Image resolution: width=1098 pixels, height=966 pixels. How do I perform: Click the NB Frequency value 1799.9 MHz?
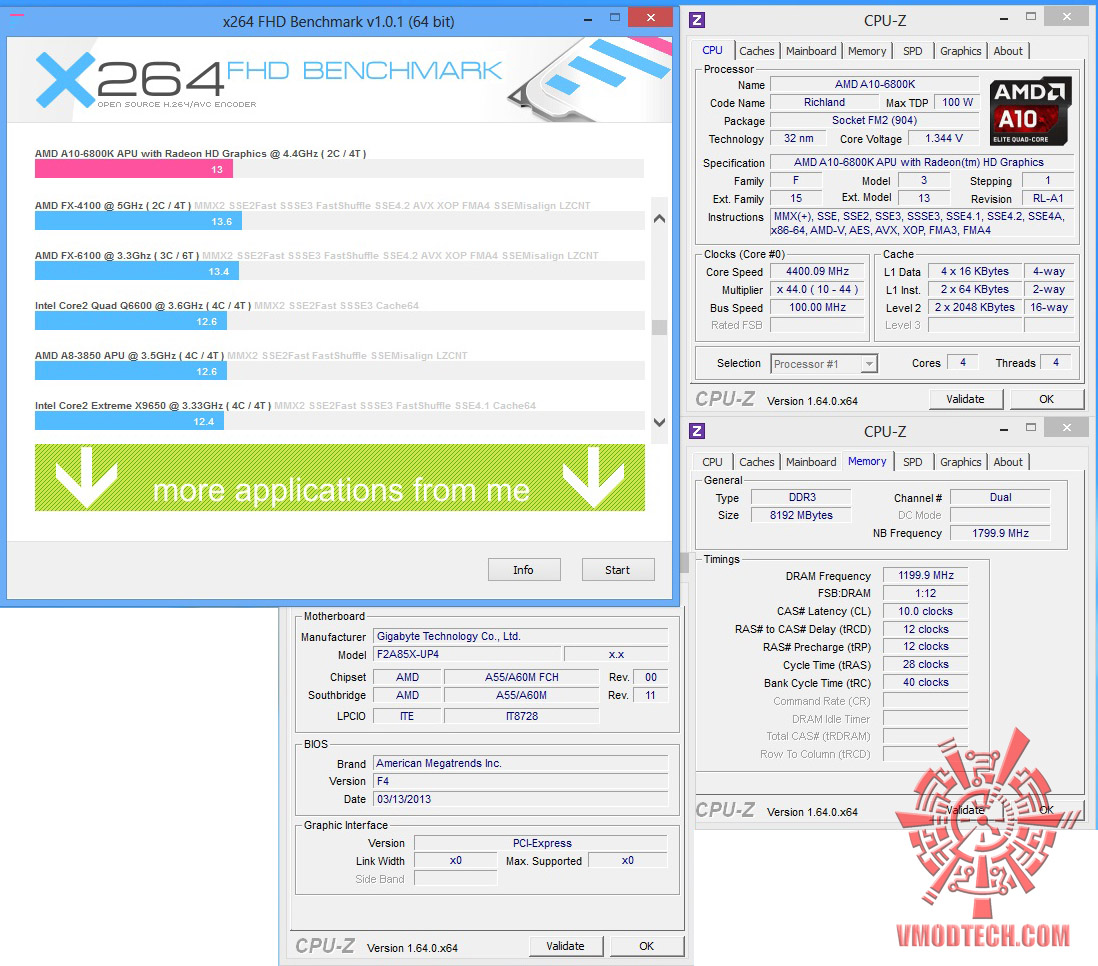1000,534
